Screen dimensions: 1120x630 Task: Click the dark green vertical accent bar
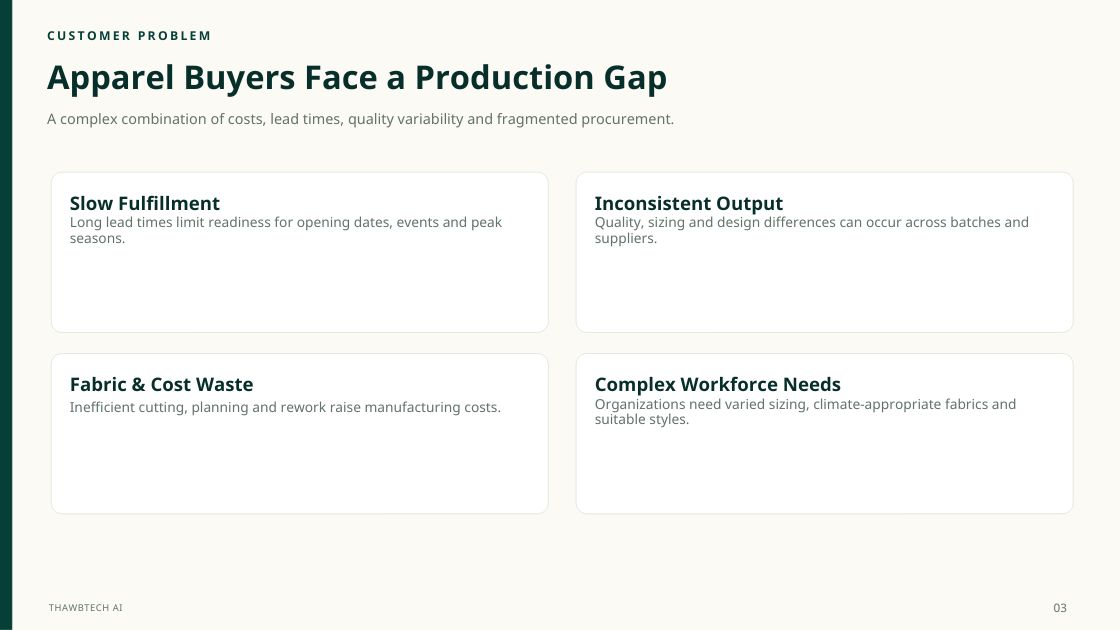6,315
